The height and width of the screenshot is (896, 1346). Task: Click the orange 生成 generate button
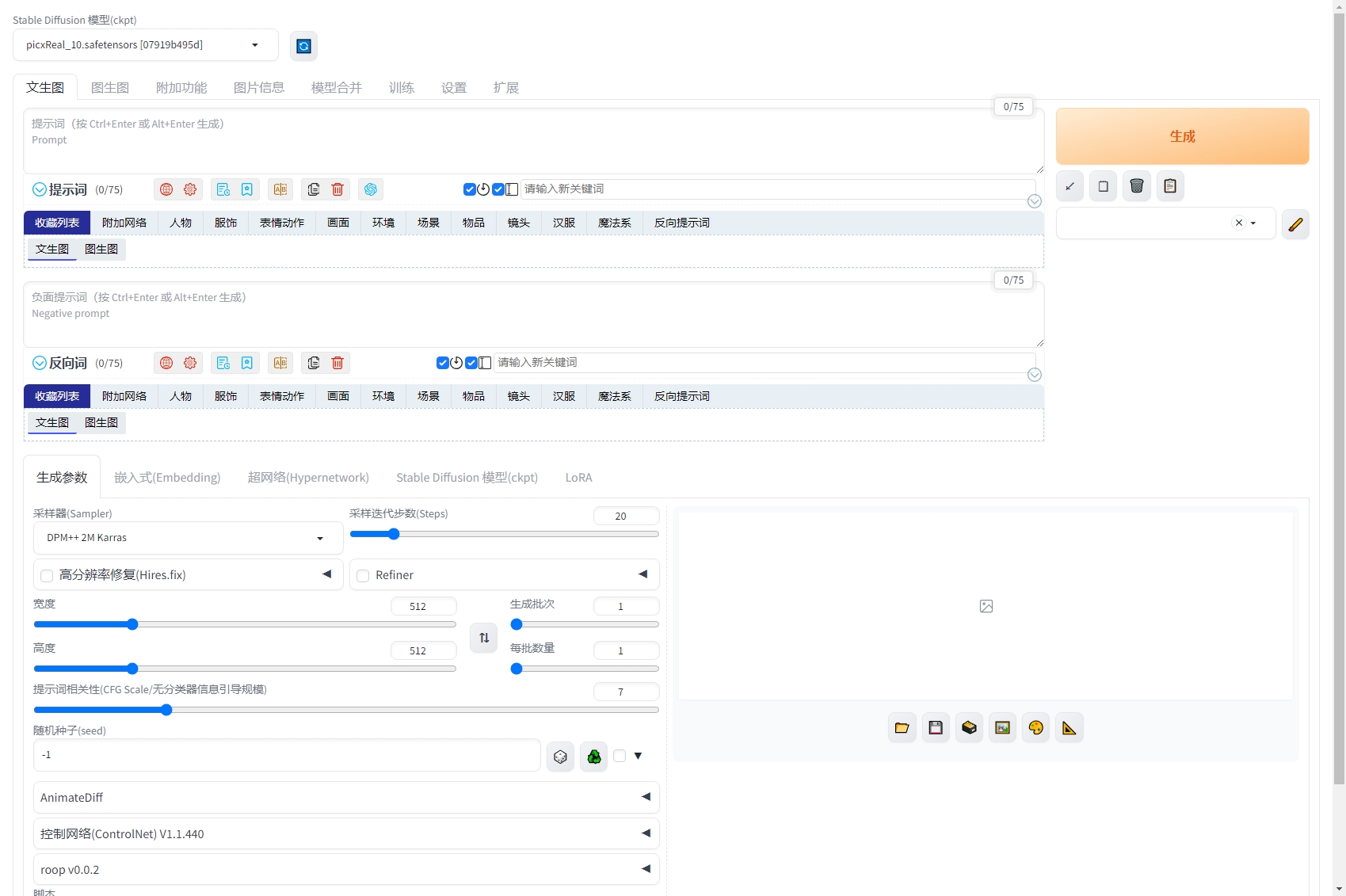(1182, 136)
